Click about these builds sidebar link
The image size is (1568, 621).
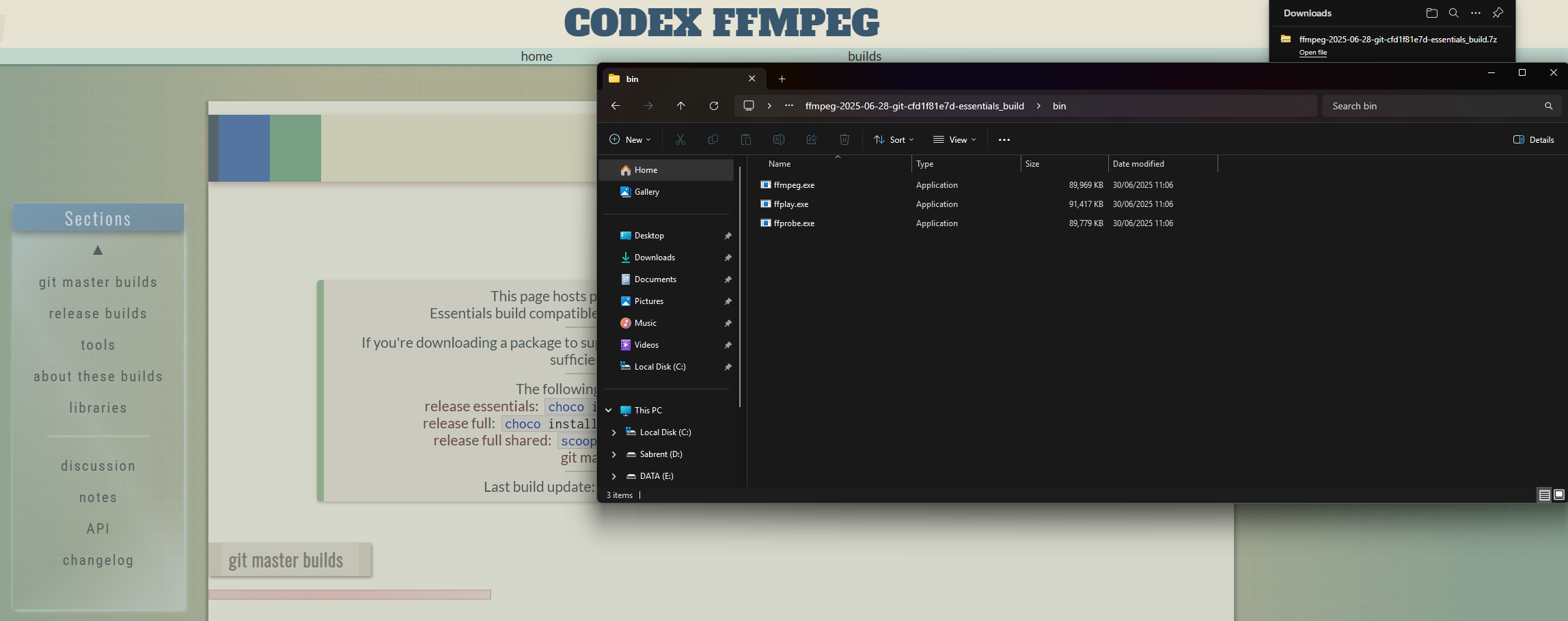[98, 376]
